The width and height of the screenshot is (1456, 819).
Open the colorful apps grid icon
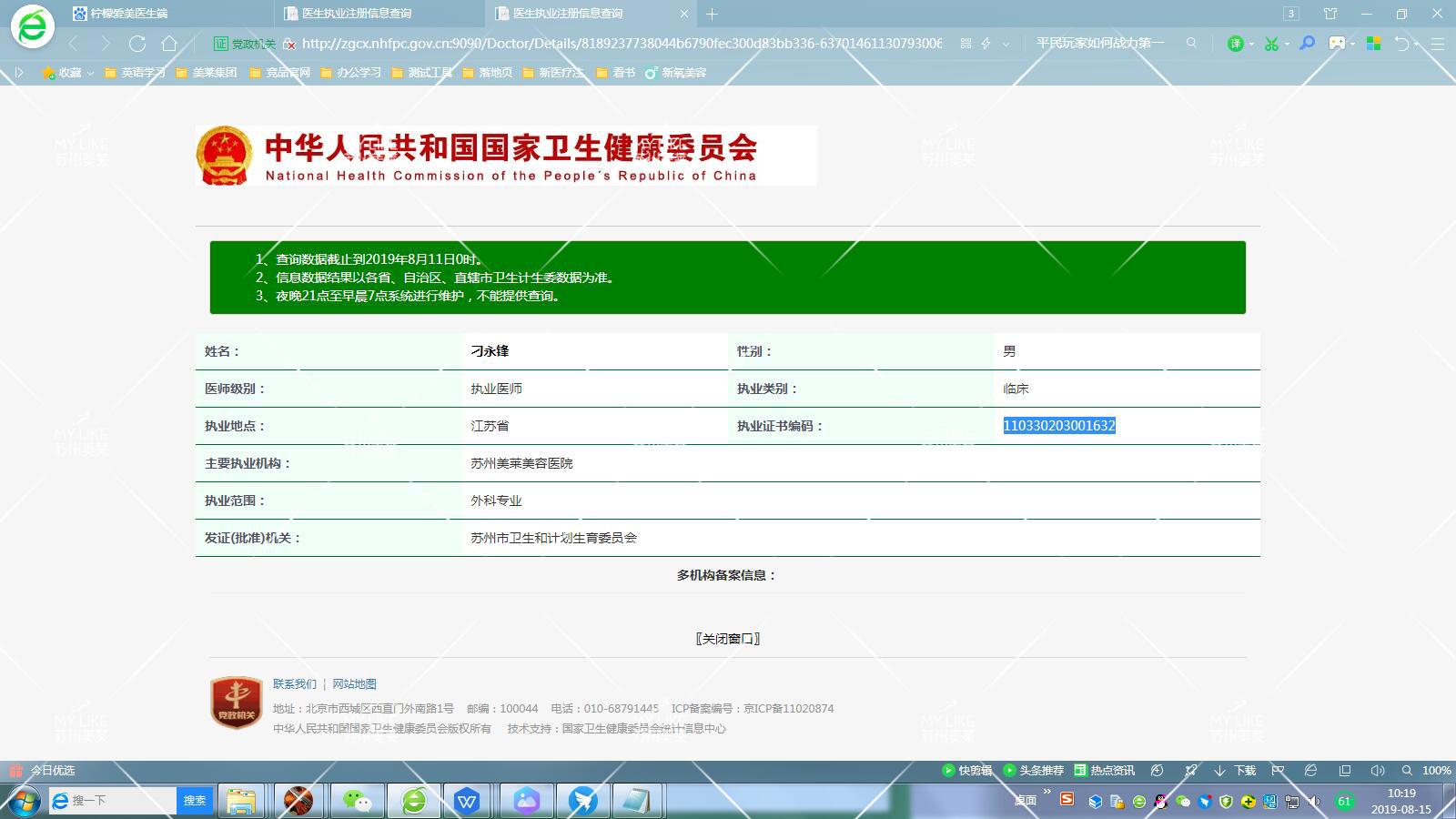pyautogui.click(x=1374, y=44)
